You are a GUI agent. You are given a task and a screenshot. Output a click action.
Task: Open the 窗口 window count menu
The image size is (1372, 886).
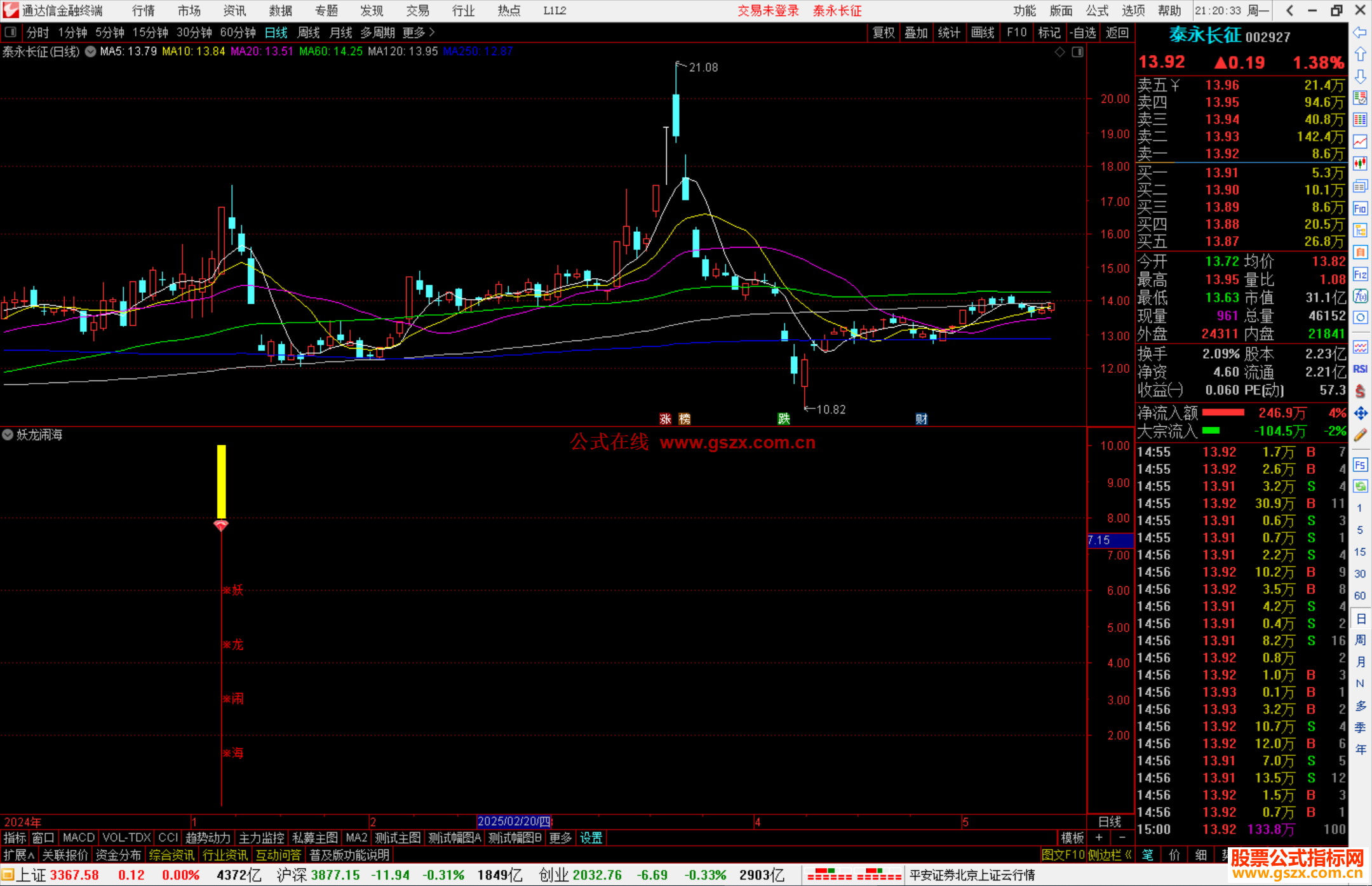click(44, 838)
